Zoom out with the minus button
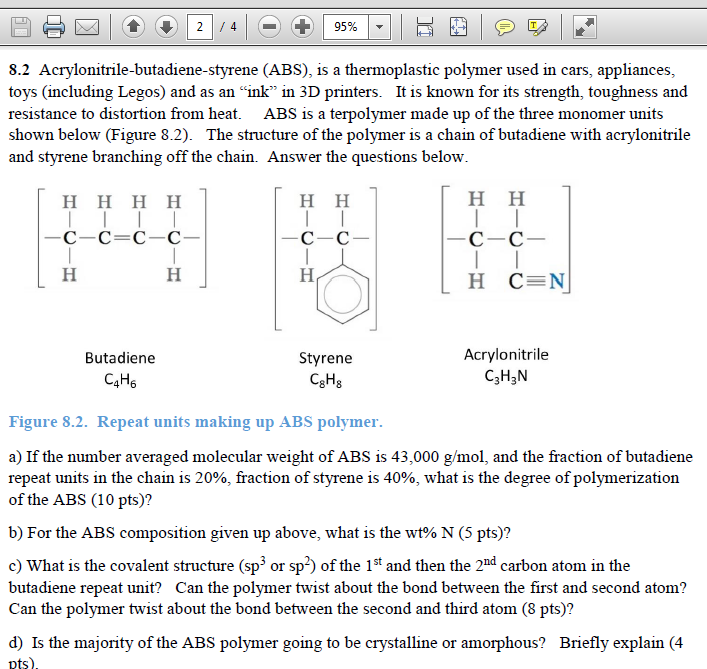The image size is (707, 669). pyautogui.click(x=270, y=27)
